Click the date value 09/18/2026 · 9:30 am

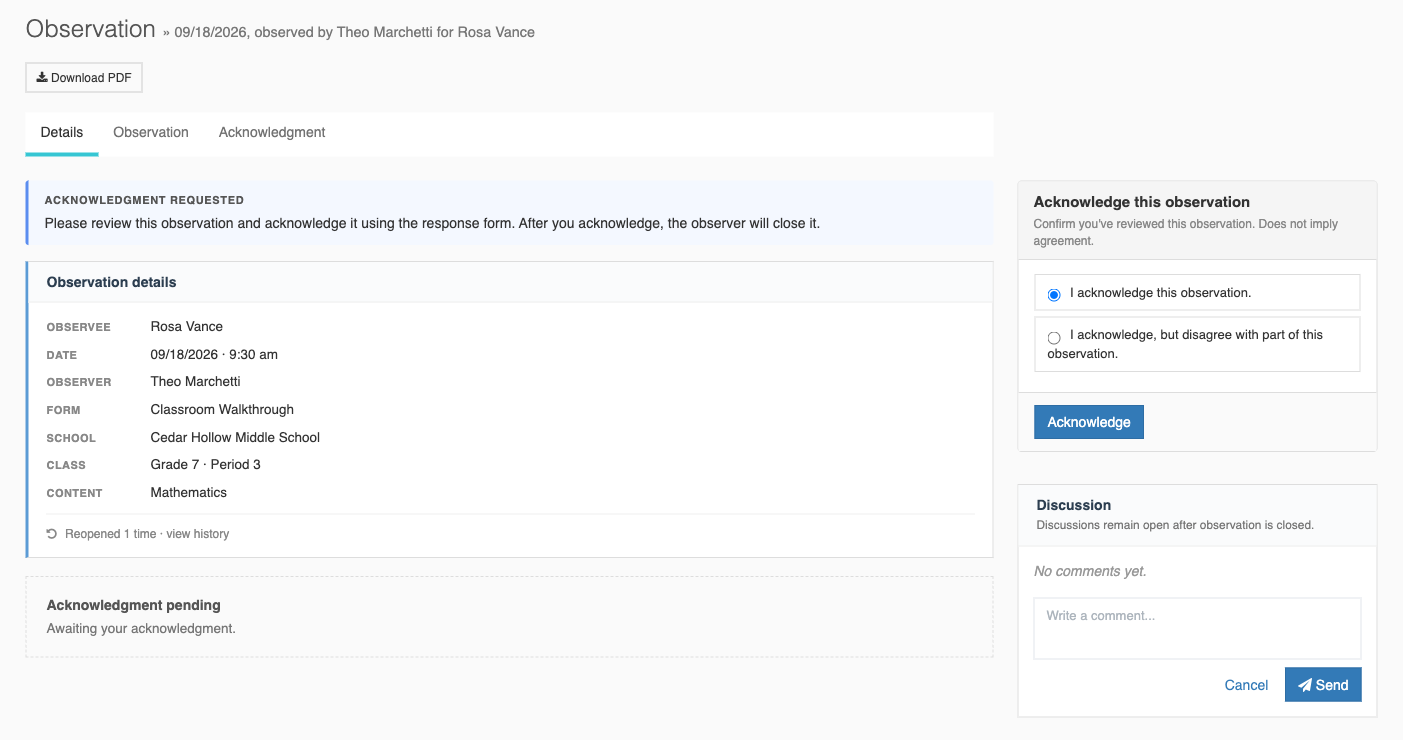214,354
